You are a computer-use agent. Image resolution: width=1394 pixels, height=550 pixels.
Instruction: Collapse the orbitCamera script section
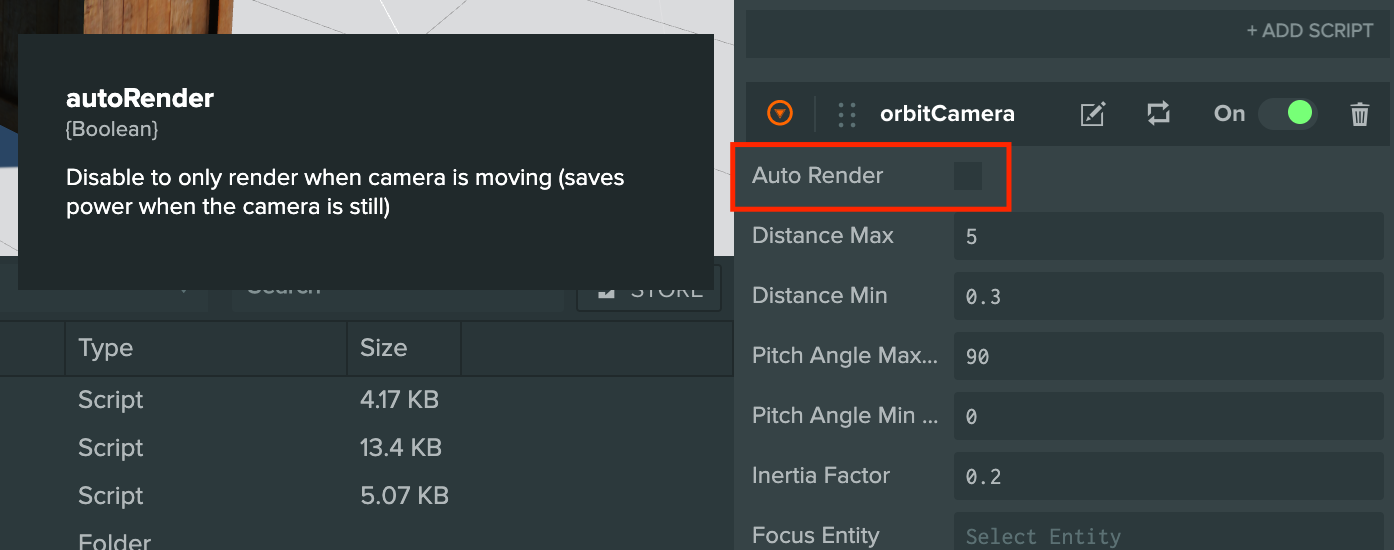coord(780,114)
